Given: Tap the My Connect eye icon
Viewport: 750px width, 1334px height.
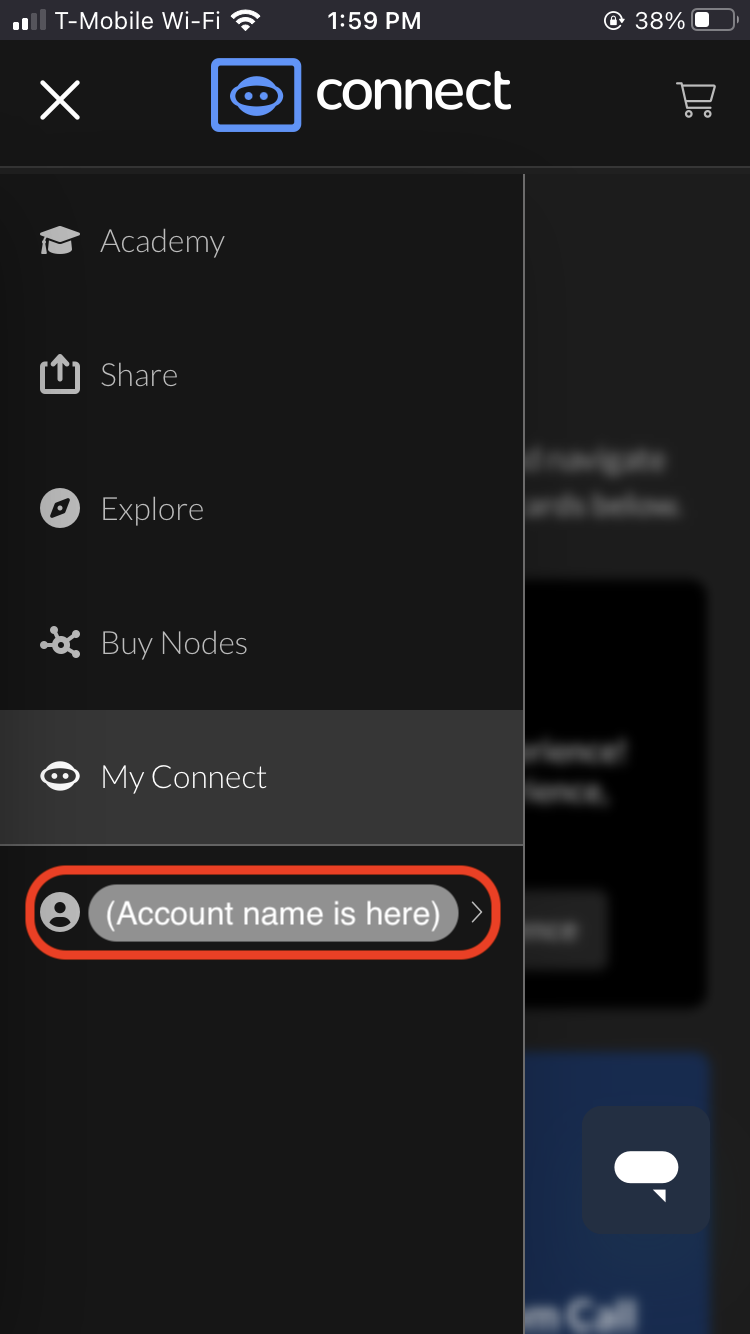Looking at the screenshot, I should coord(59,777).
